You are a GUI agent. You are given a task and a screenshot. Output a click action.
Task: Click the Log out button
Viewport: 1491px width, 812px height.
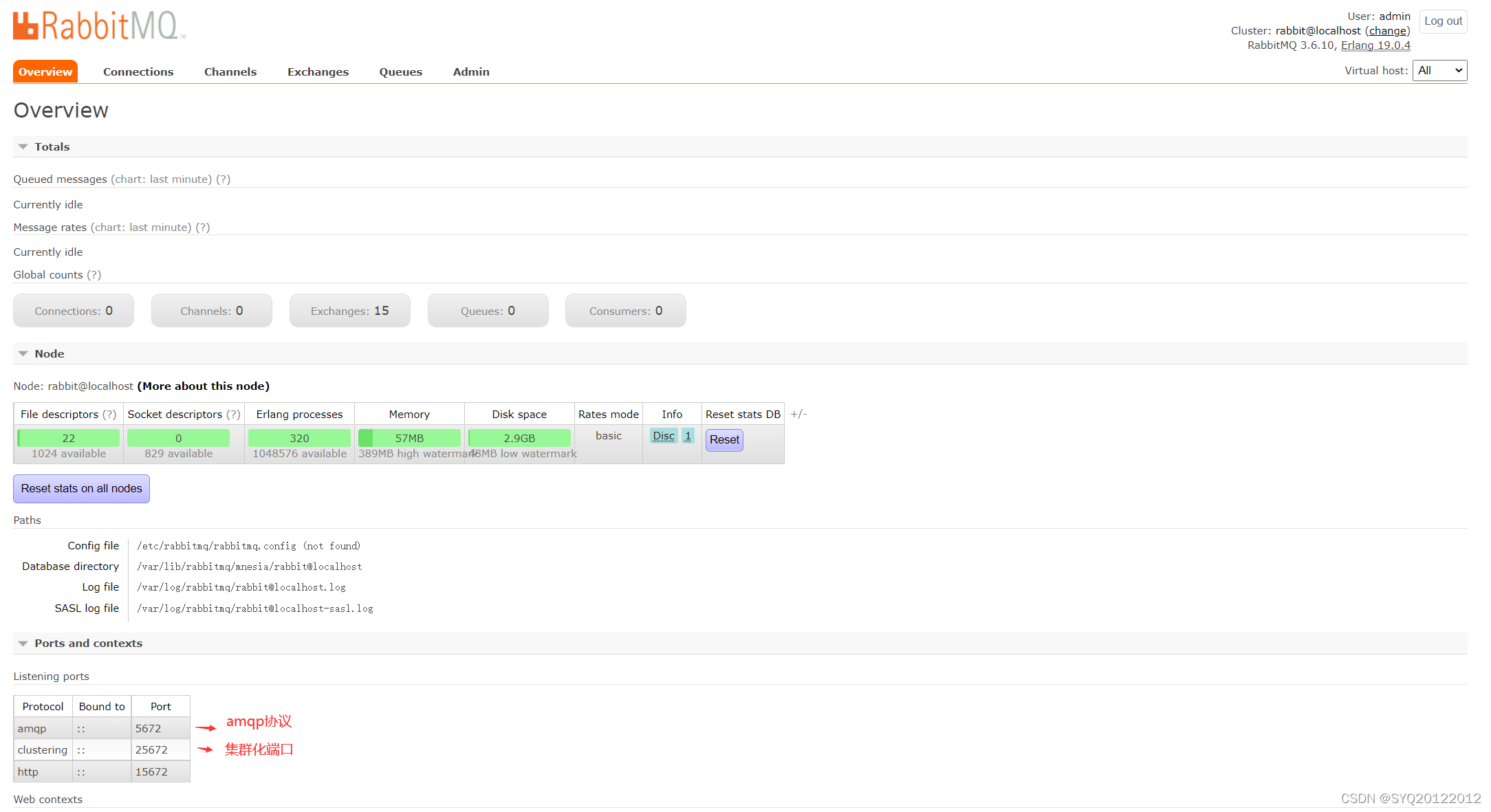1443,21
